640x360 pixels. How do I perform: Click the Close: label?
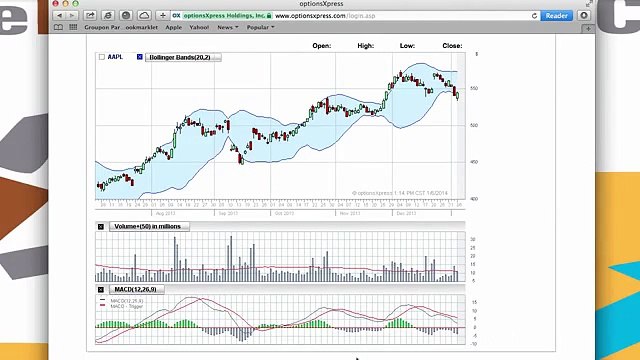pos(452,46)
